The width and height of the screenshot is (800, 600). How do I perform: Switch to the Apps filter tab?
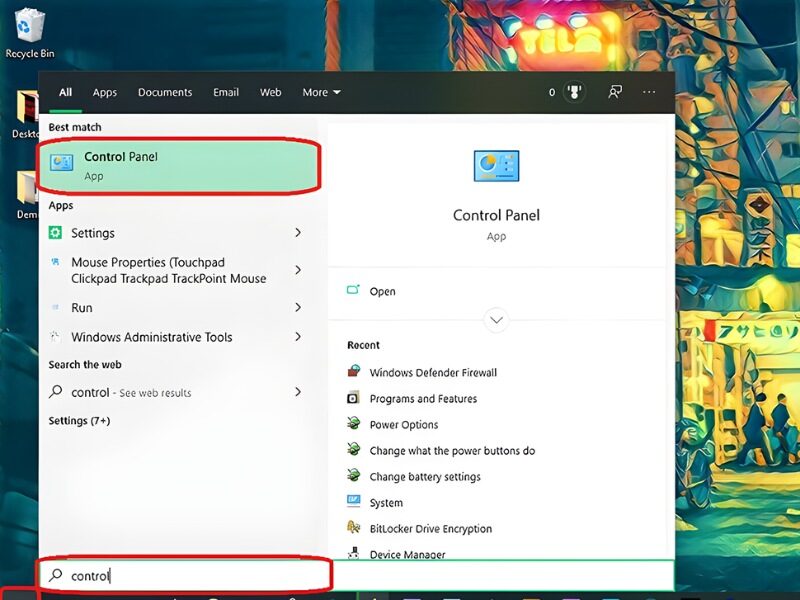(x=105, y=92)
